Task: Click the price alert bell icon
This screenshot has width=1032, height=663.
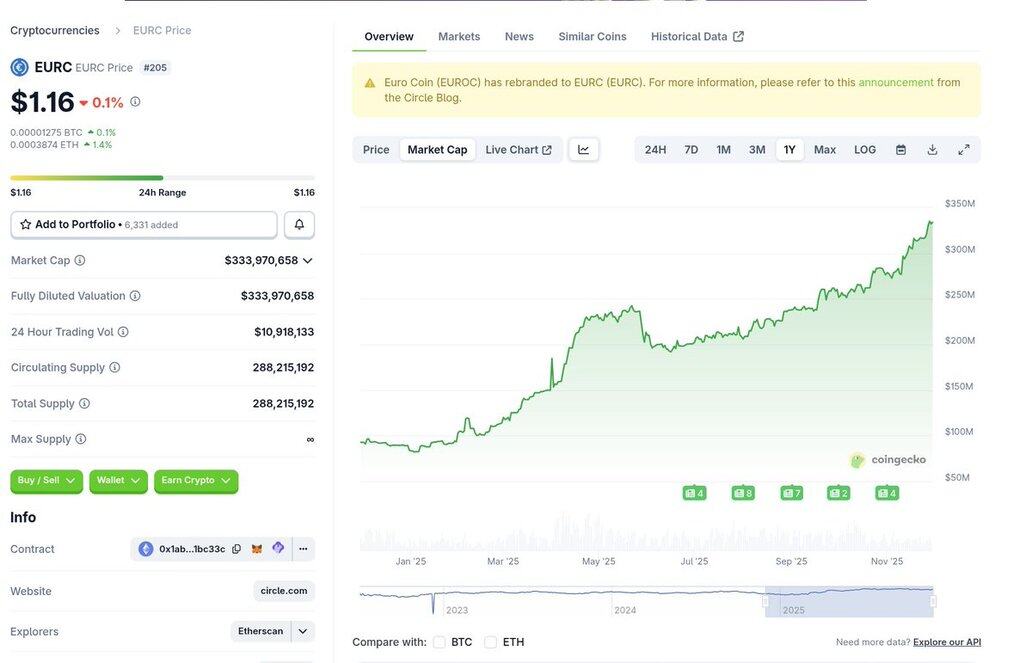Action: click(x=299, y=225)
